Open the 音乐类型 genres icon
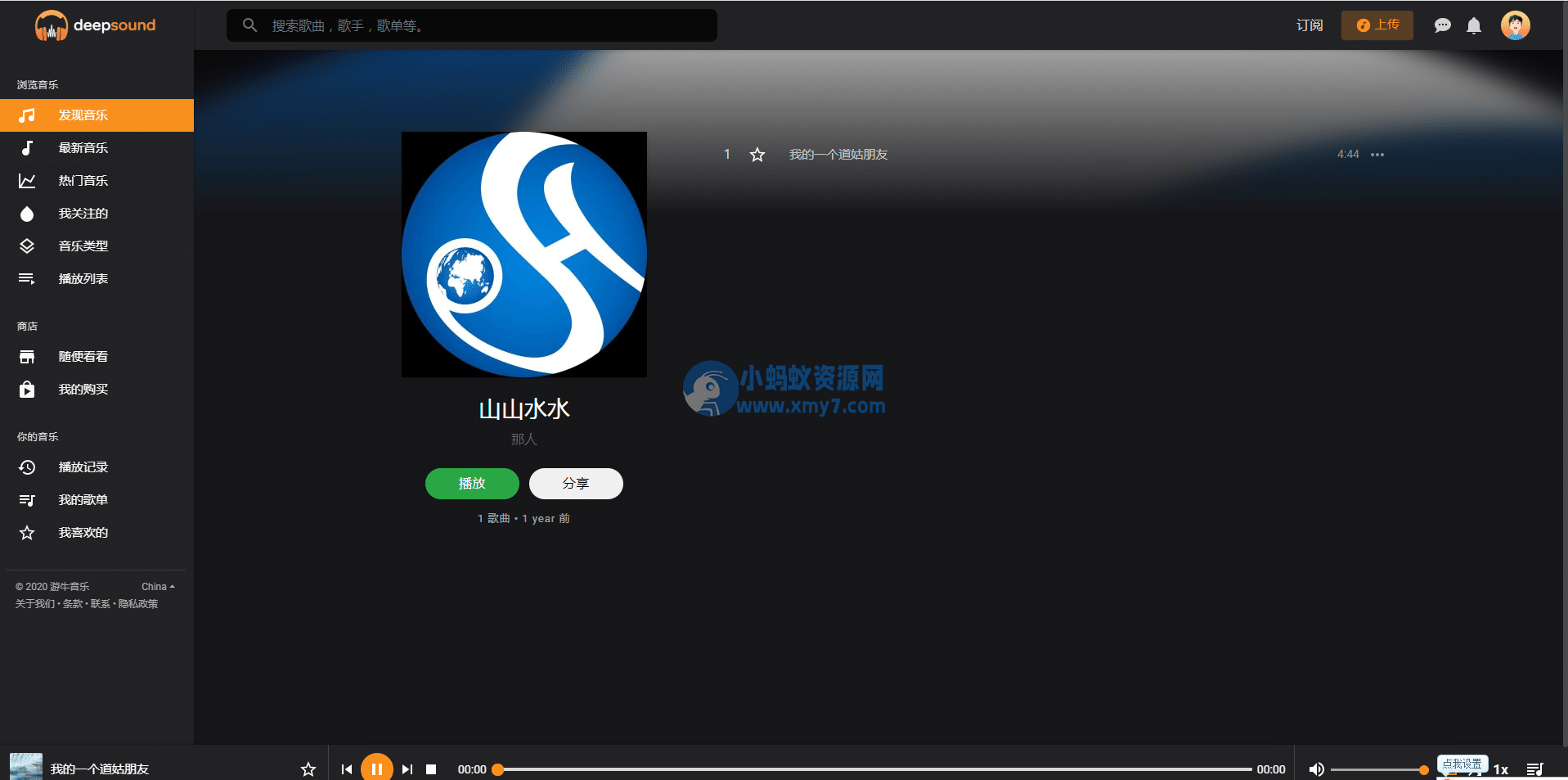 27,246
